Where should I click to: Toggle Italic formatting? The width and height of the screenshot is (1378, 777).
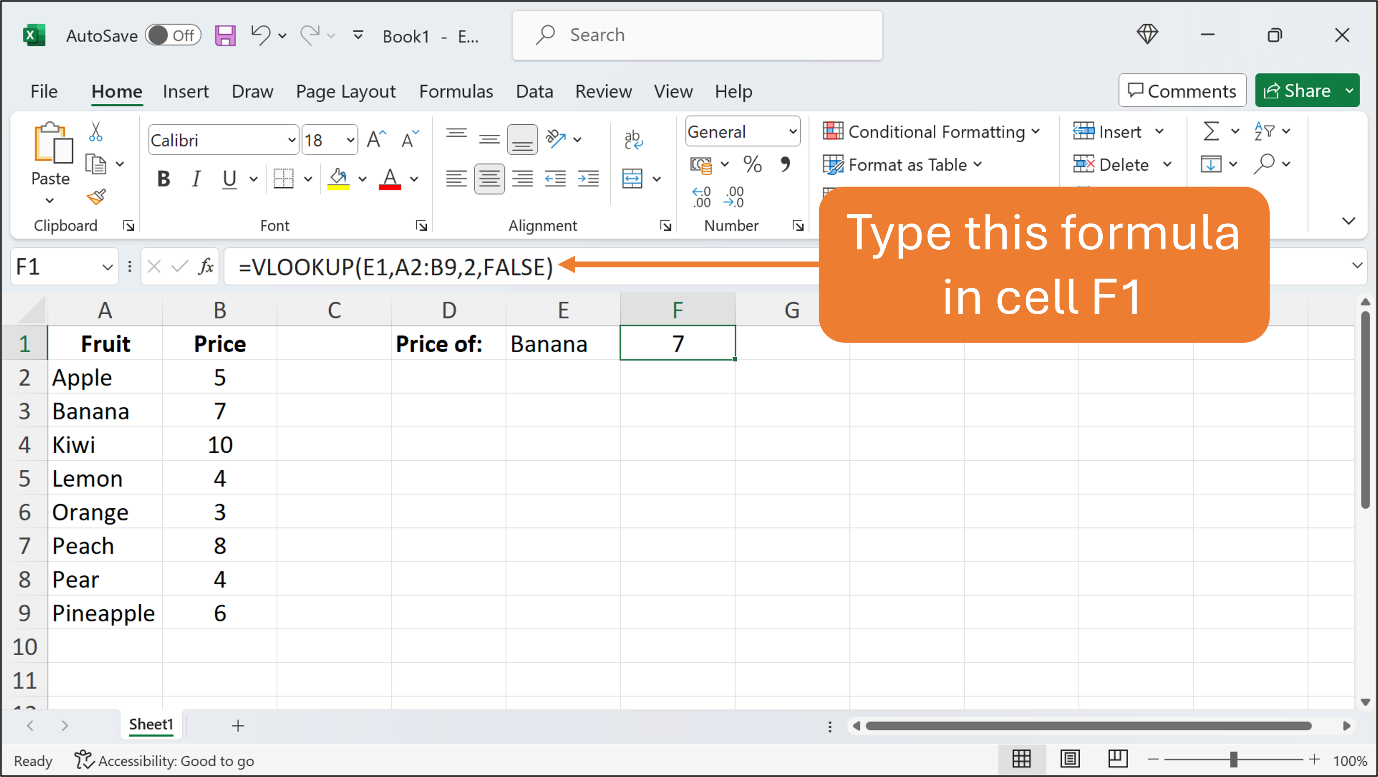click(x=196, y=179)
